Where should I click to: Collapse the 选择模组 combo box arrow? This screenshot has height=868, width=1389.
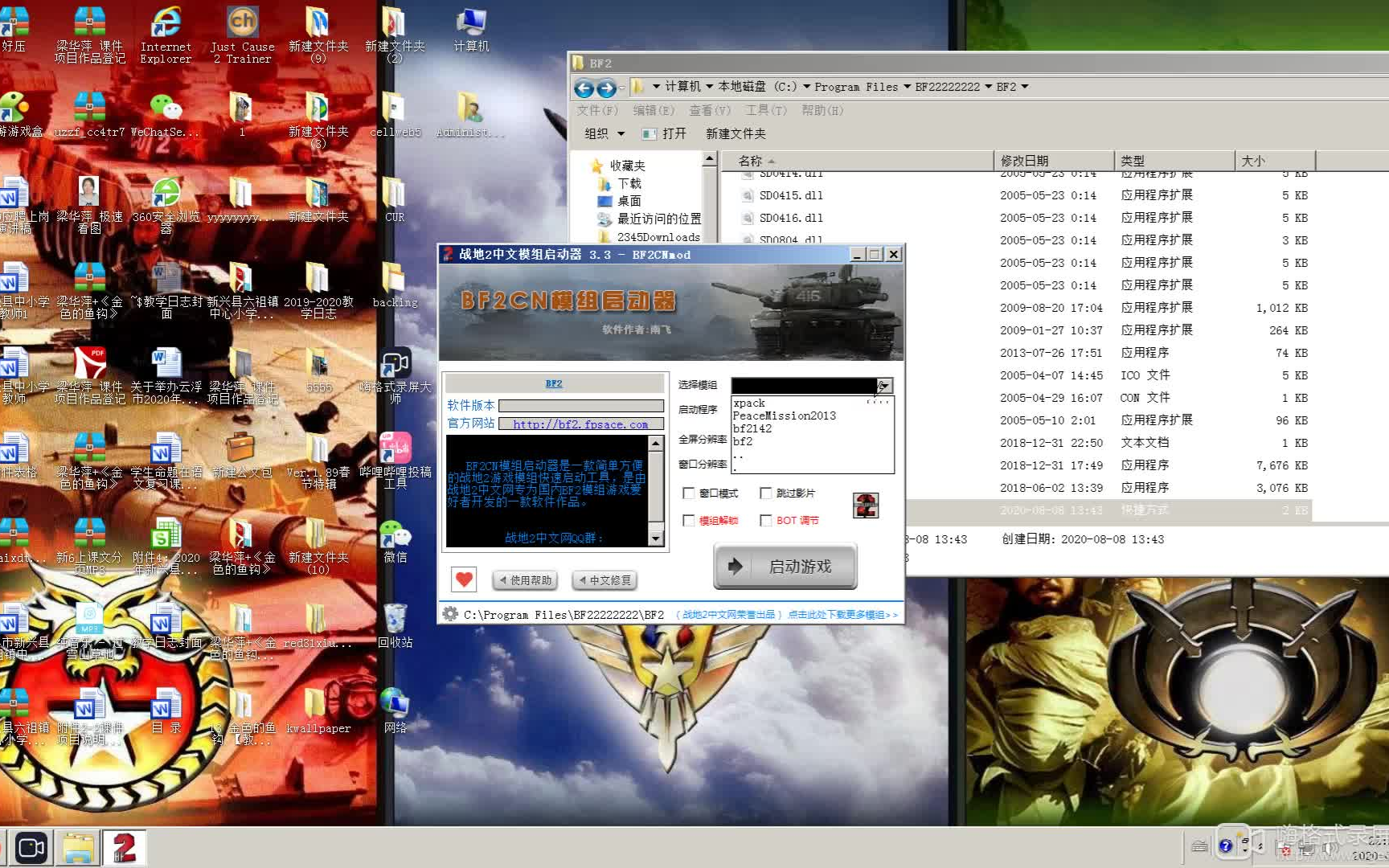[884, 386]
